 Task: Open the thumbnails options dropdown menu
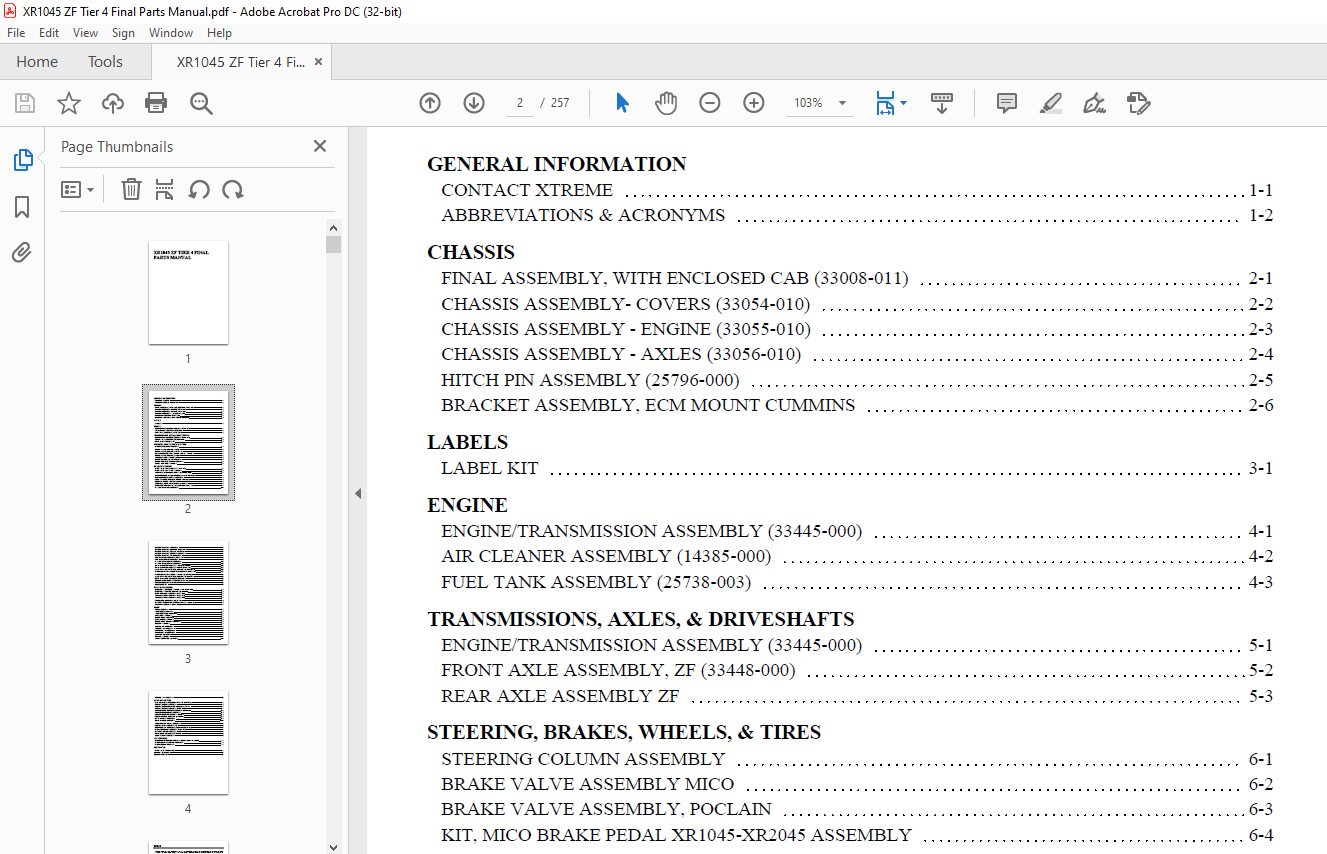(77, 189)
